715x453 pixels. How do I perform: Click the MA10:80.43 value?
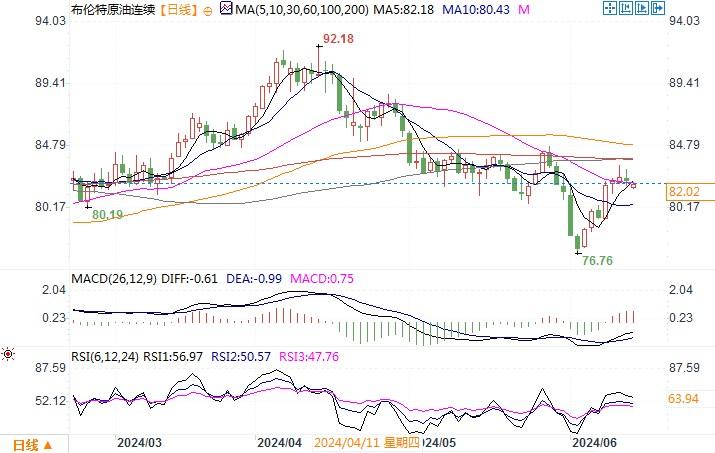coord(476,9)
